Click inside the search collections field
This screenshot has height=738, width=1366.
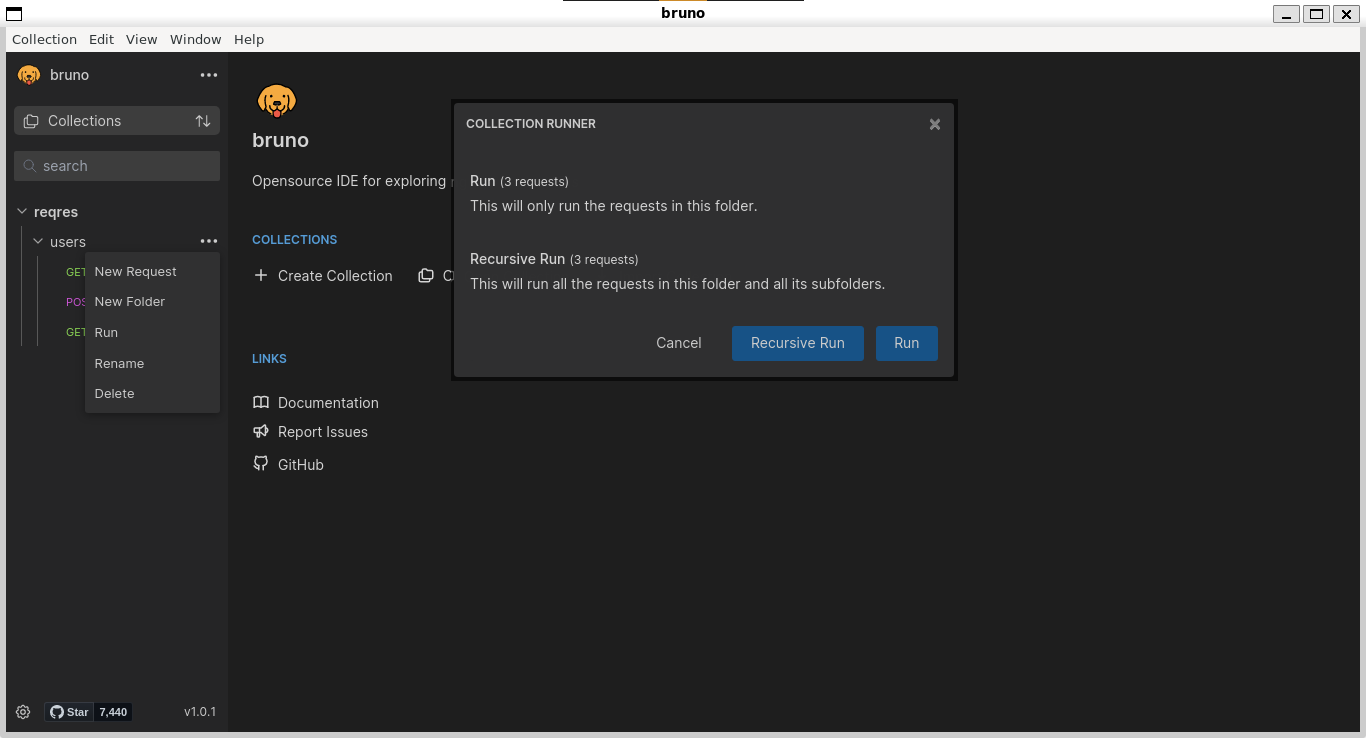pos(116,165)
